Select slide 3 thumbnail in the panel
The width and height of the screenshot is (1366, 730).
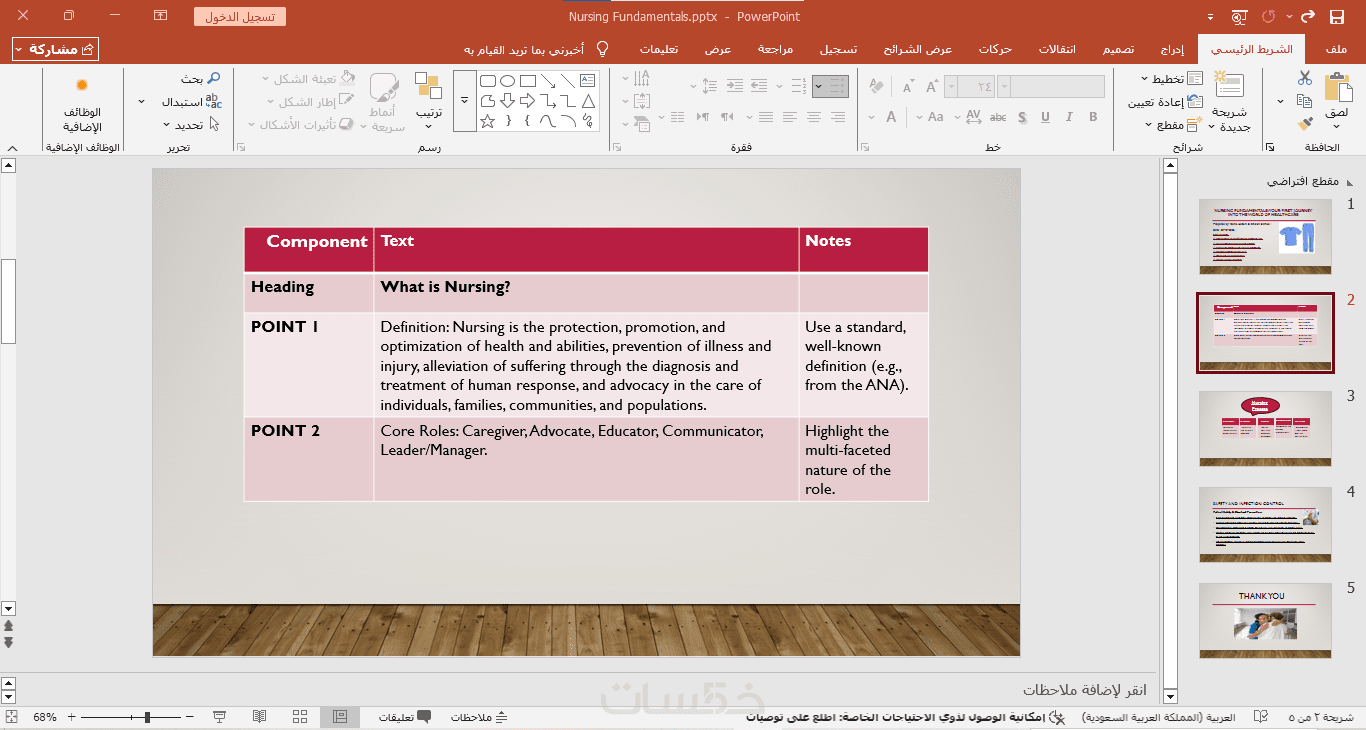tap(1265, 428)
